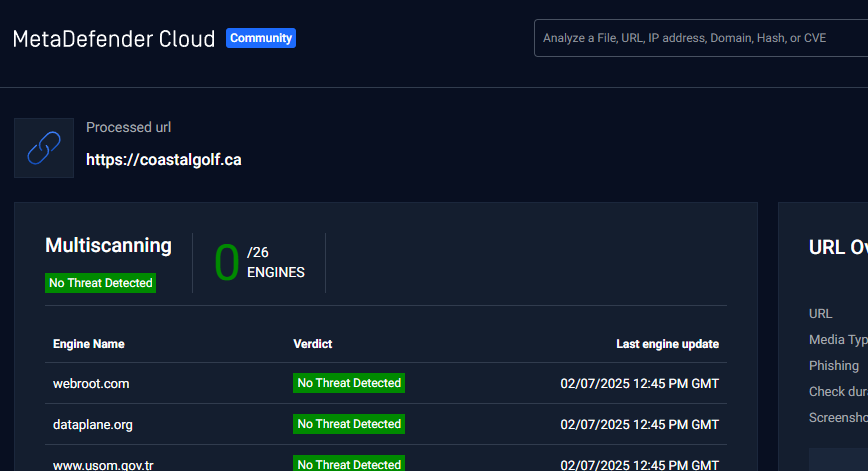
Task: Click webroot.com last update timestamp
Action: 639,384
